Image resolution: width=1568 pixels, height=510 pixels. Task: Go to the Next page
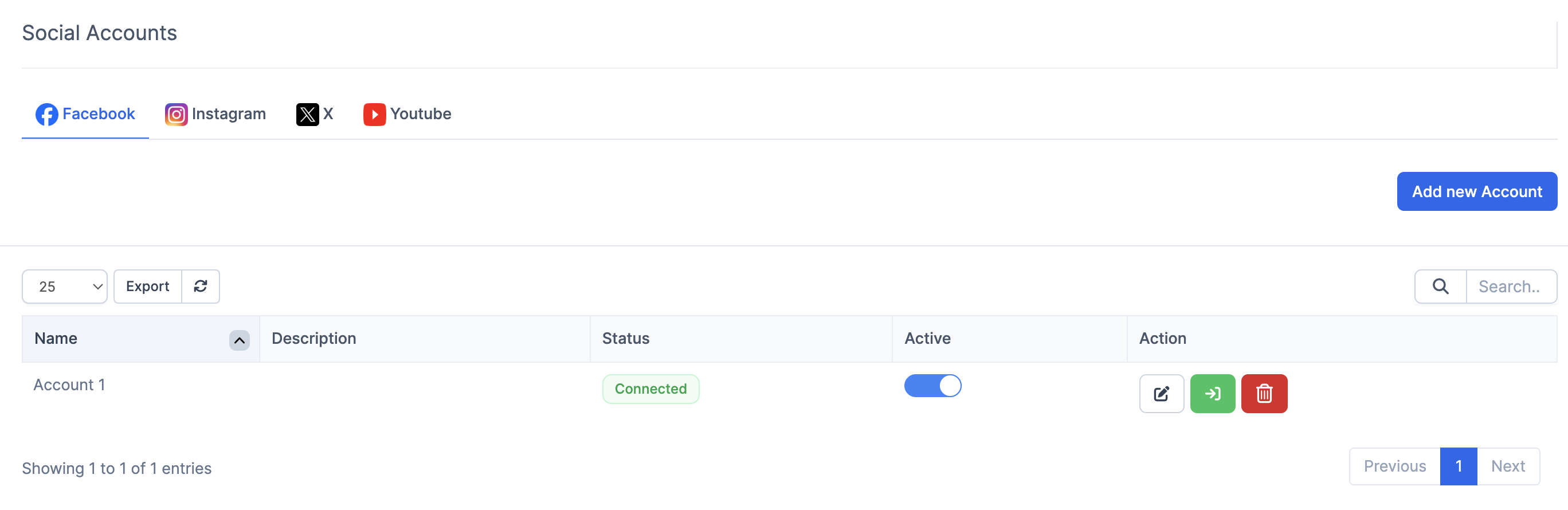[x=1507, y=466]
